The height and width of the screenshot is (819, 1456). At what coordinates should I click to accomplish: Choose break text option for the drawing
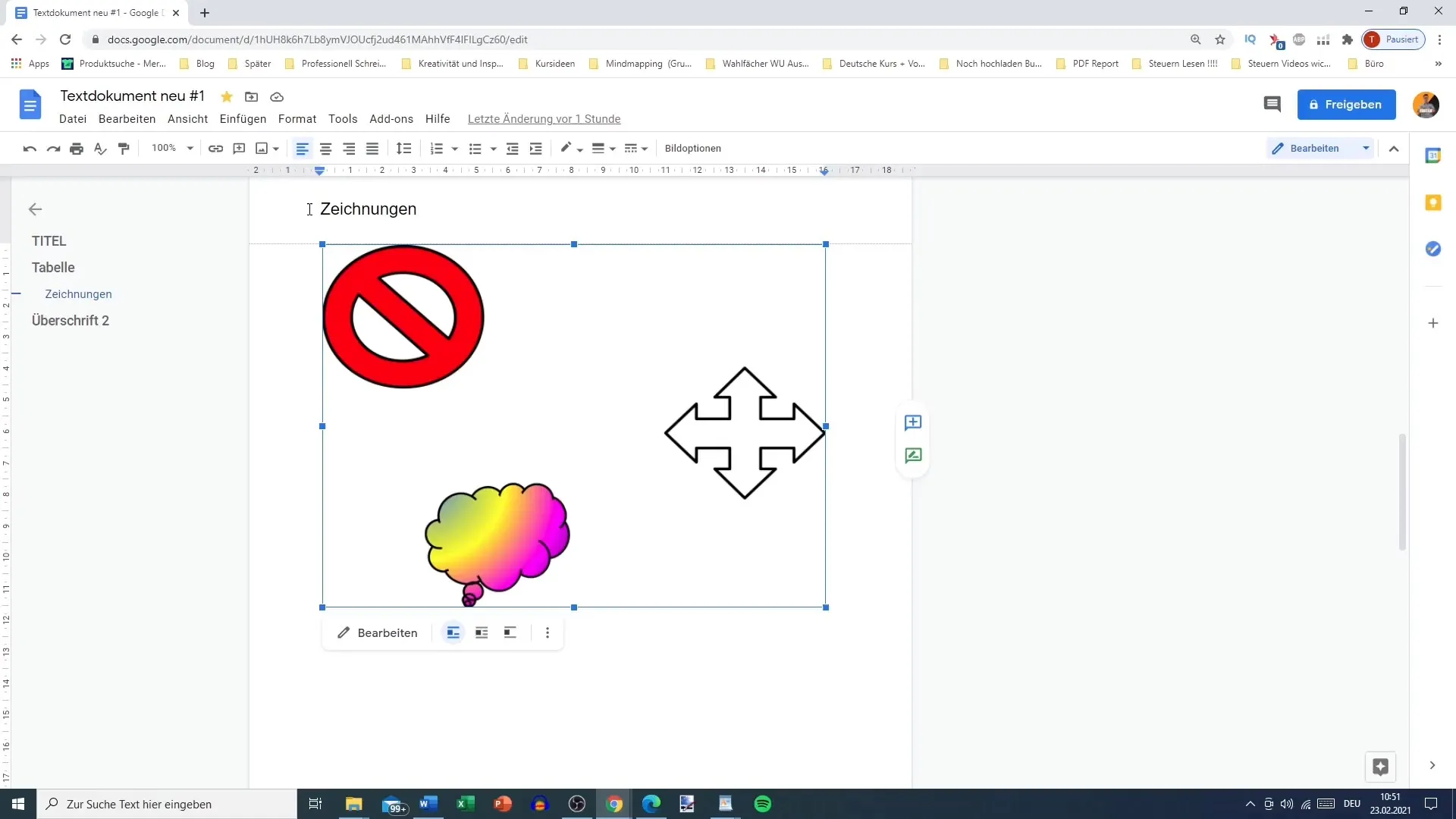click(x=510, y=632)
